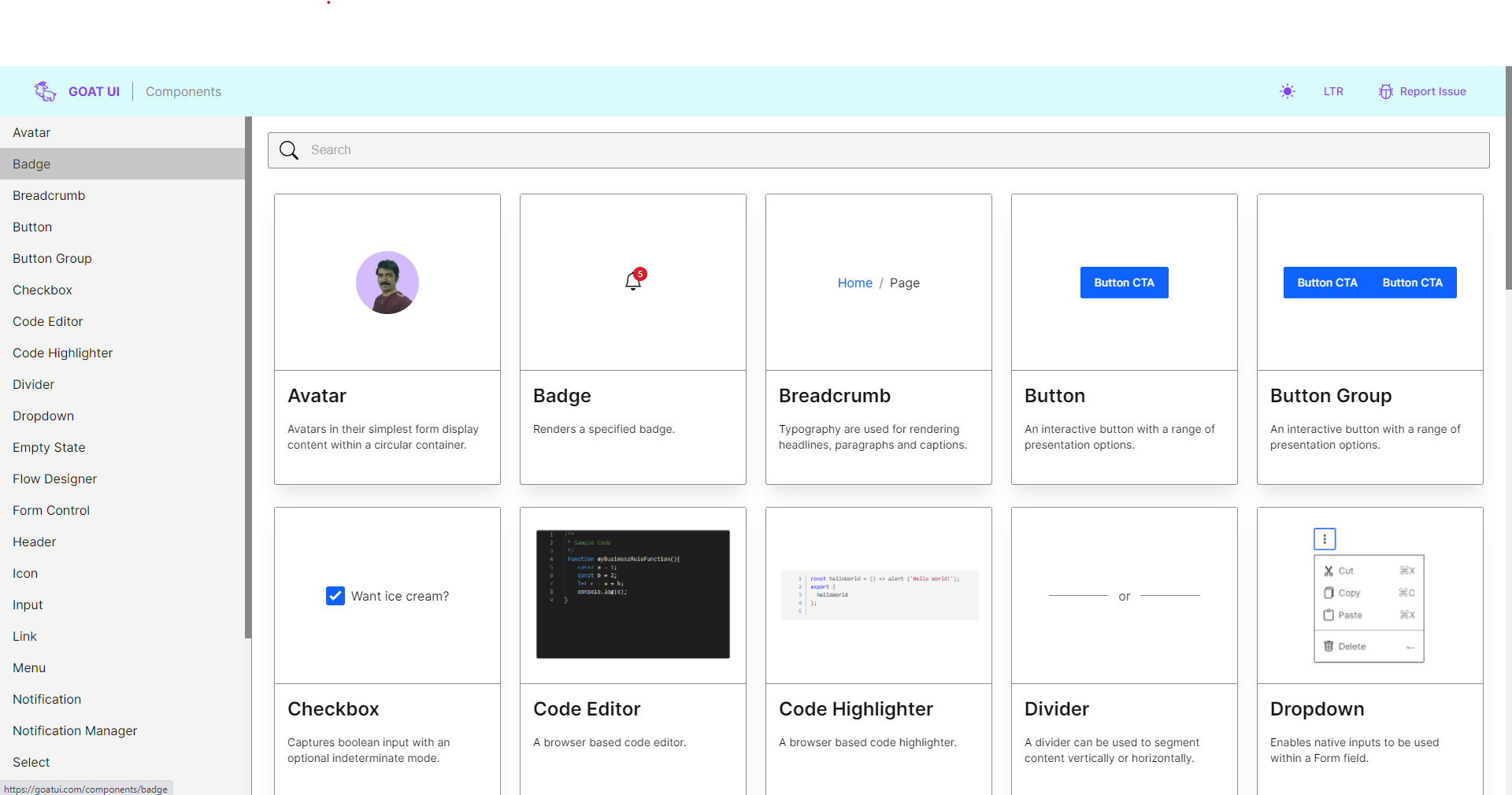This screenshot has width=1512, height=795.
Task: Select Divider in the sidebar
Action: [x=122, y=384]
